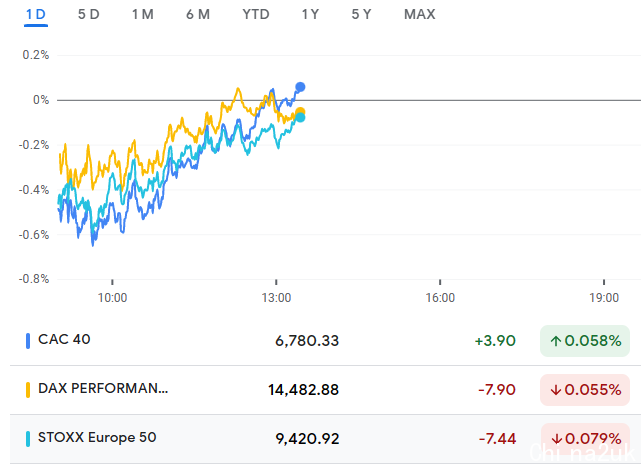Click the teal STOXX Europe 50 color marker
641x465 pixels.
point(28,439)
